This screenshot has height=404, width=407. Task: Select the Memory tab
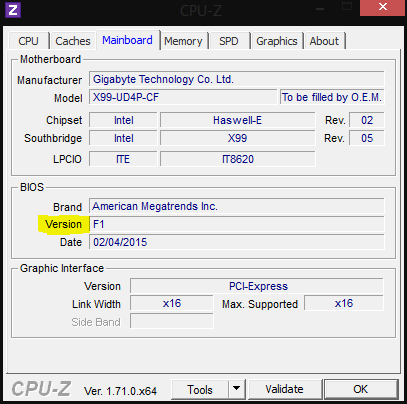click(x=183, y=41)
